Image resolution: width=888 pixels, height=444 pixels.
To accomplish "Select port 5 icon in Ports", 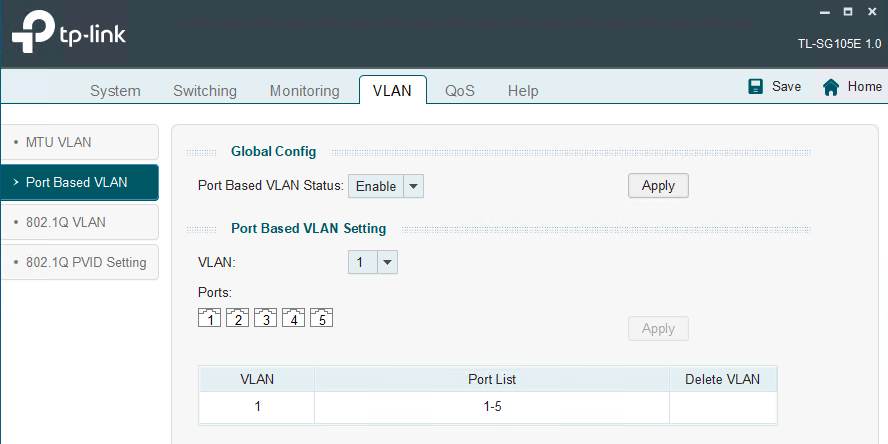I will (321, 319).
